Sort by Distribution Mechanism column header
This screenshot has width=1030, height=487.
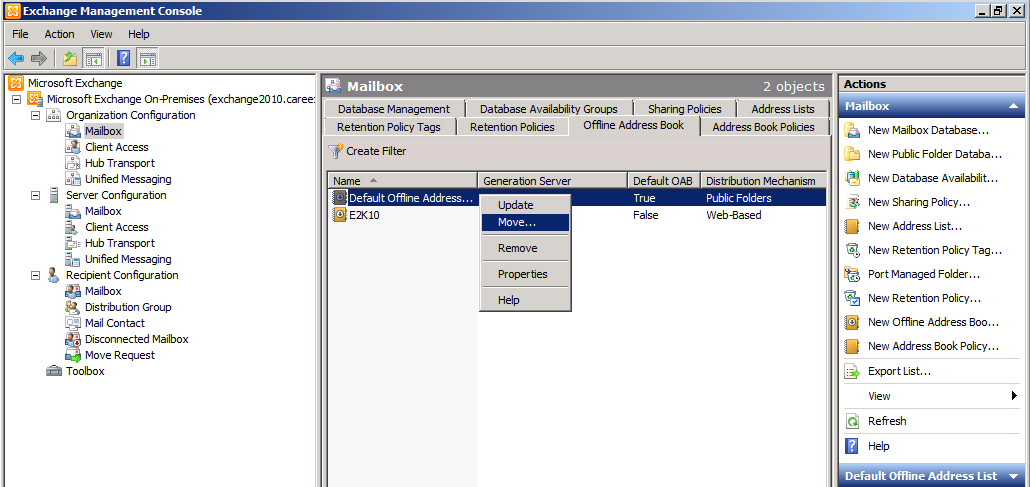click(x=763, y=181)
